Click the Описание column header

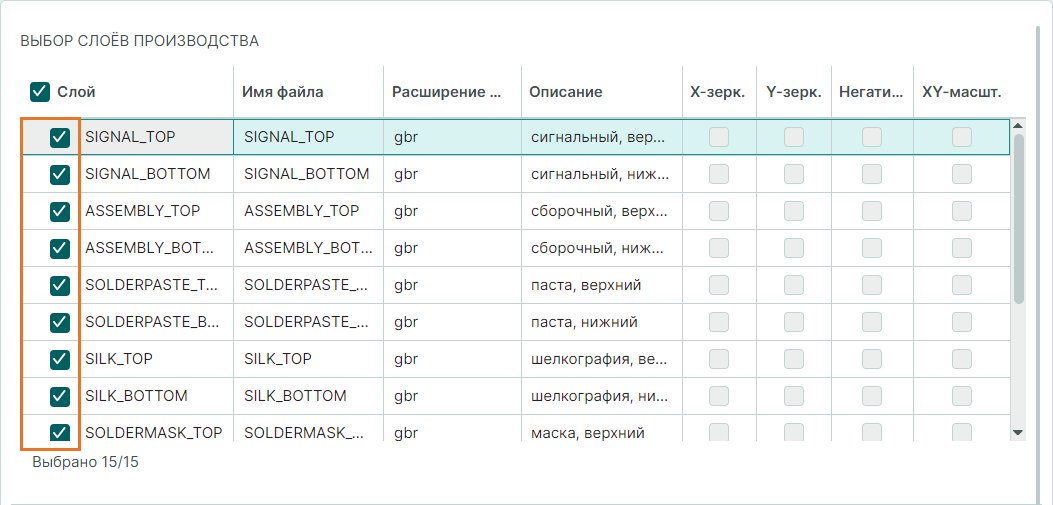pos(566,92)
